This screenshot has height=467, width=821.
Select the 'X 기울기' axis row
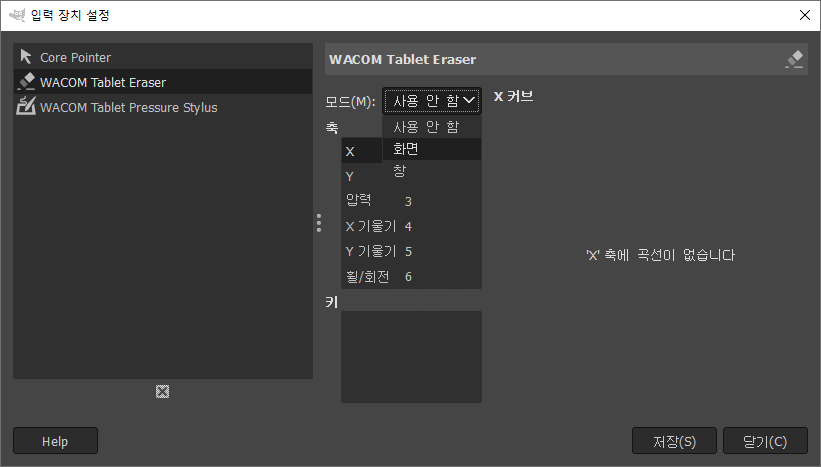tap(412, 226)
